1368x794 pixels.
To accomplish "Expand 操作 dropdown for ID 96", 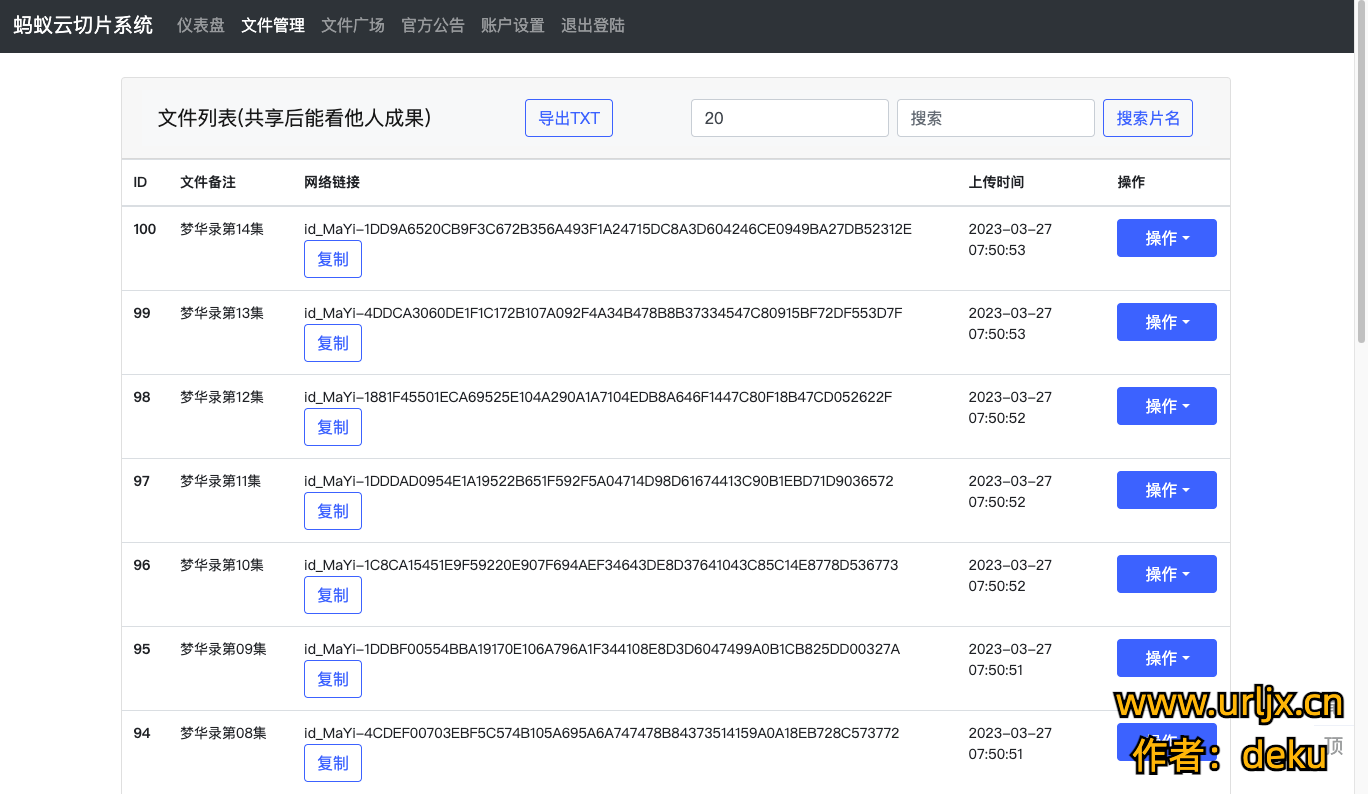I will click(x=1167, y=574).
